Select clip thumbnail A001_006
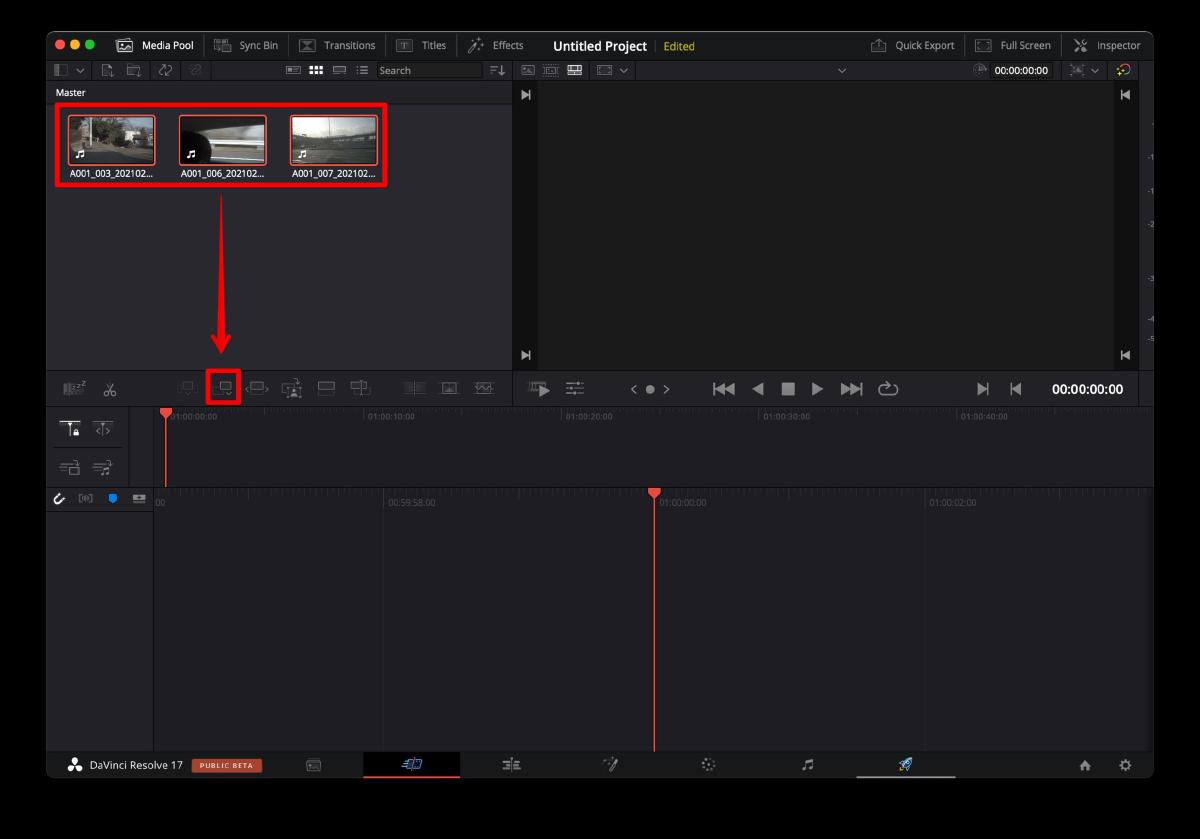The image size is (1200, 839). [x=222, y=140]
